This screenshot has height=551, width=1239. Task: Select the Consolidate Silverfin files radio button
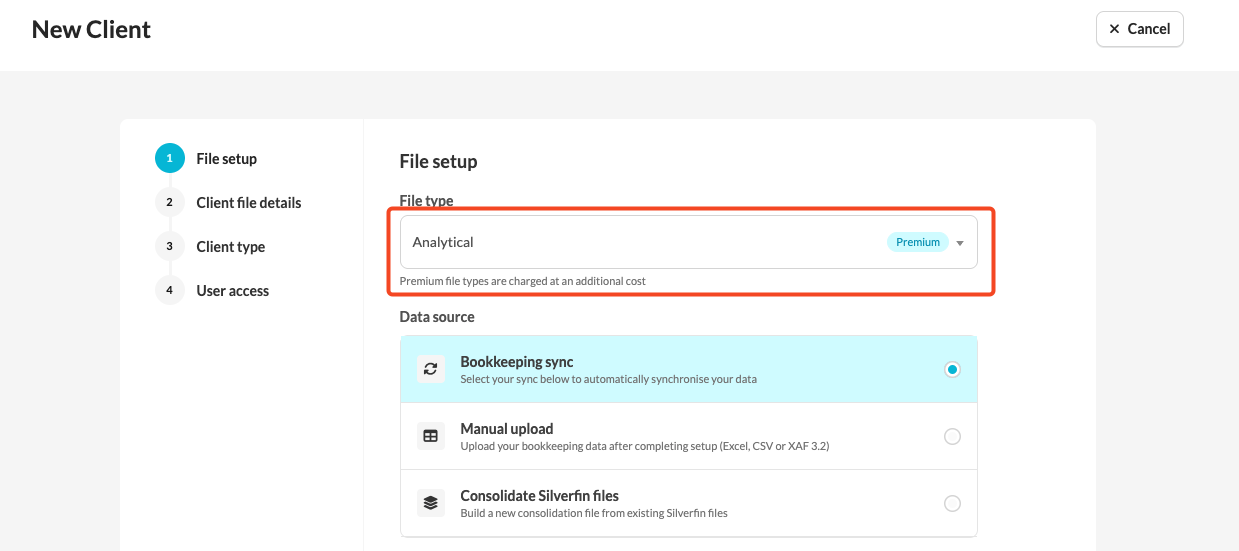pos(952,503)
